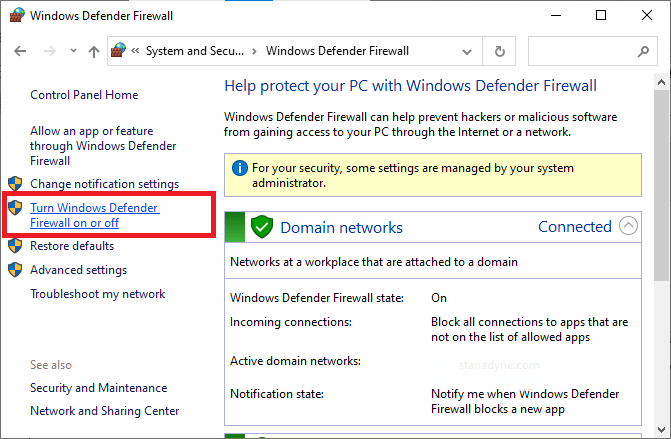Open Troubleshoot my network link

97,294
